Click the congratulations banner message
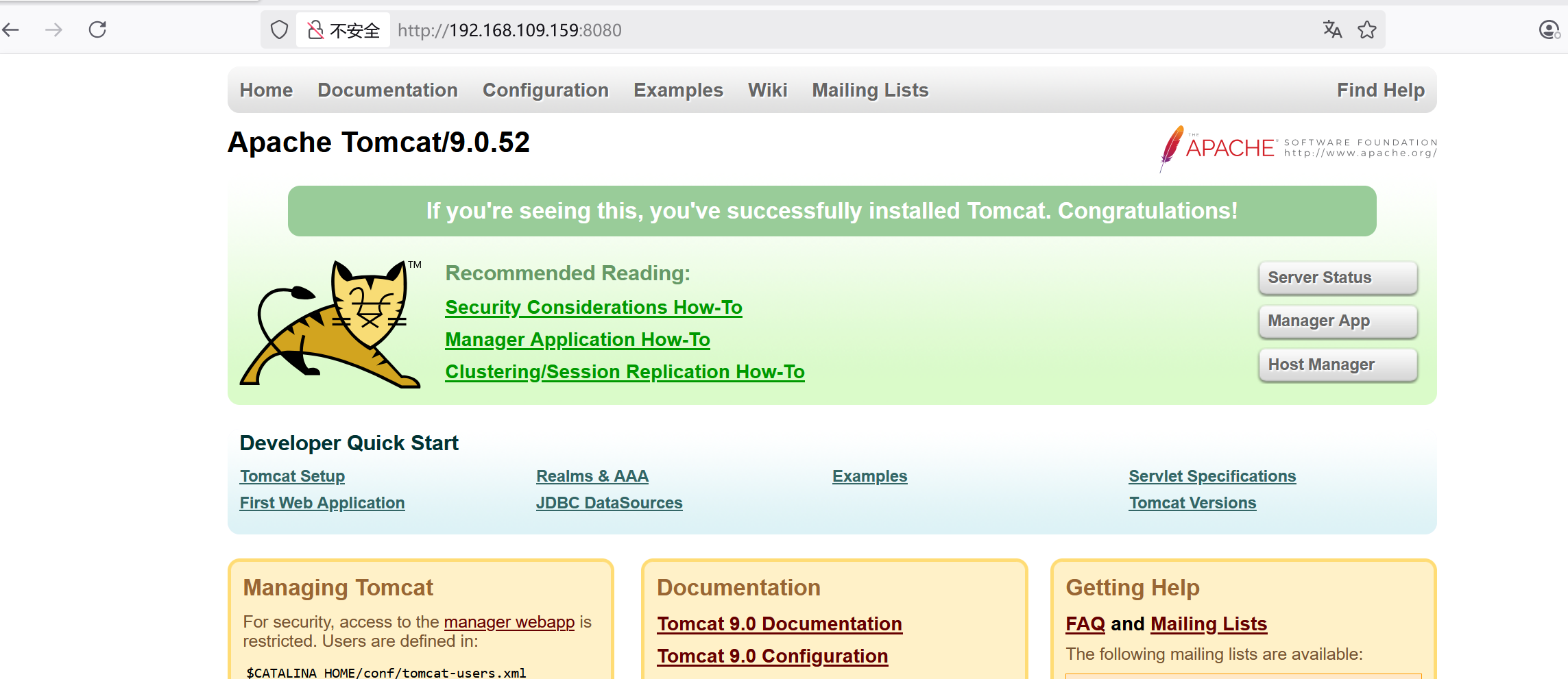Screen dimensions: 1568x679 832,211
